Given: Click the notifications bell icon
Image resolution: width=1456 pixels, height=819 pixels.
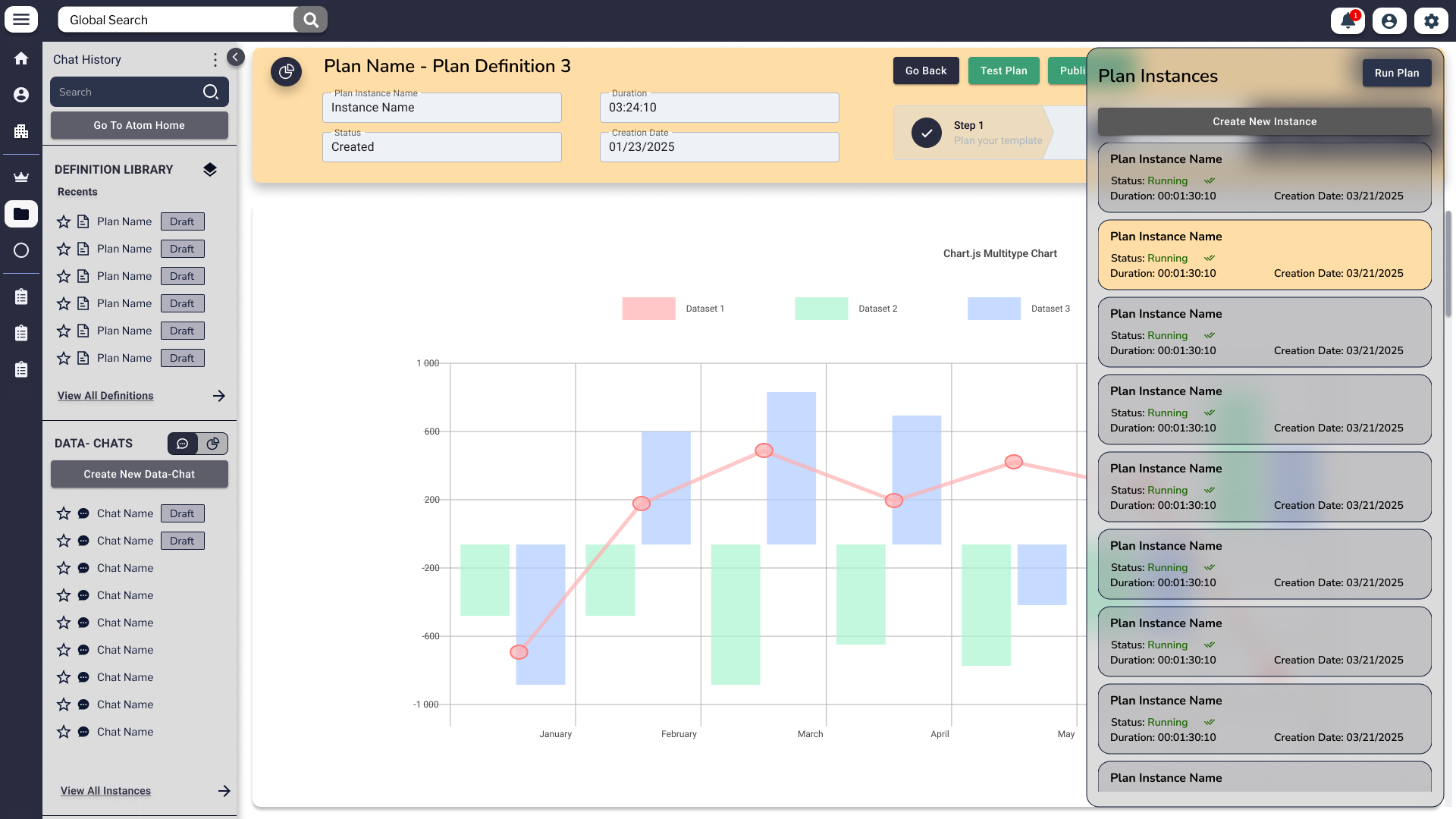Looking at the screenshot, I should (x=1348, y=20).
